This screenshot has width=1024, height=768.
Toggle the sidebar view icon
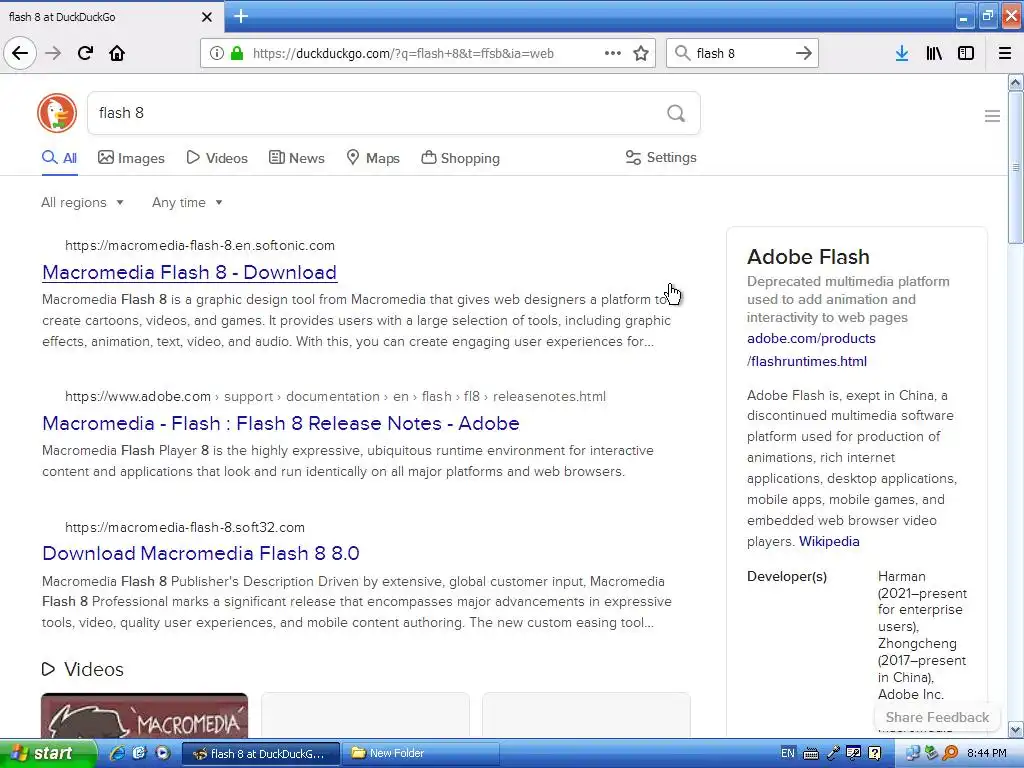966,53
